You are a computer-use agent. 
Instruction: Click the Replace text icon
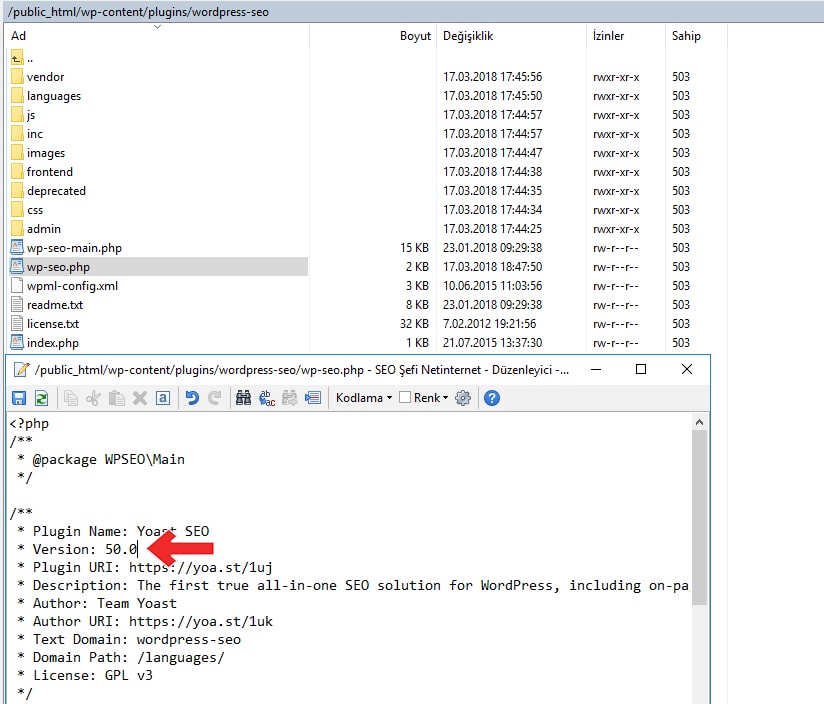click(267, 398)
